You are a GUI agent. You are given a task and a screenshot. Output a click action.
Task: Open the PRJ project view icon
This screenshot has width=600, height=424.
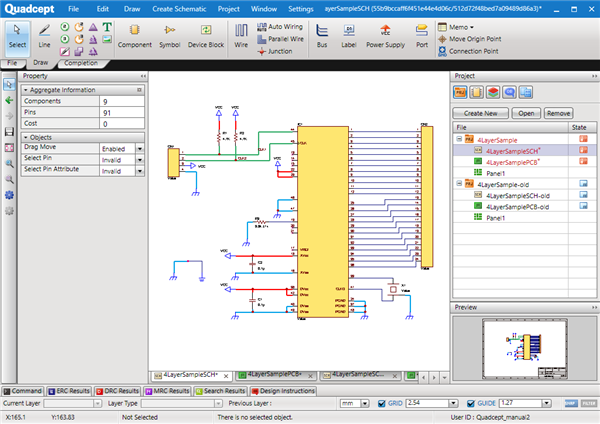pos(460,92)
